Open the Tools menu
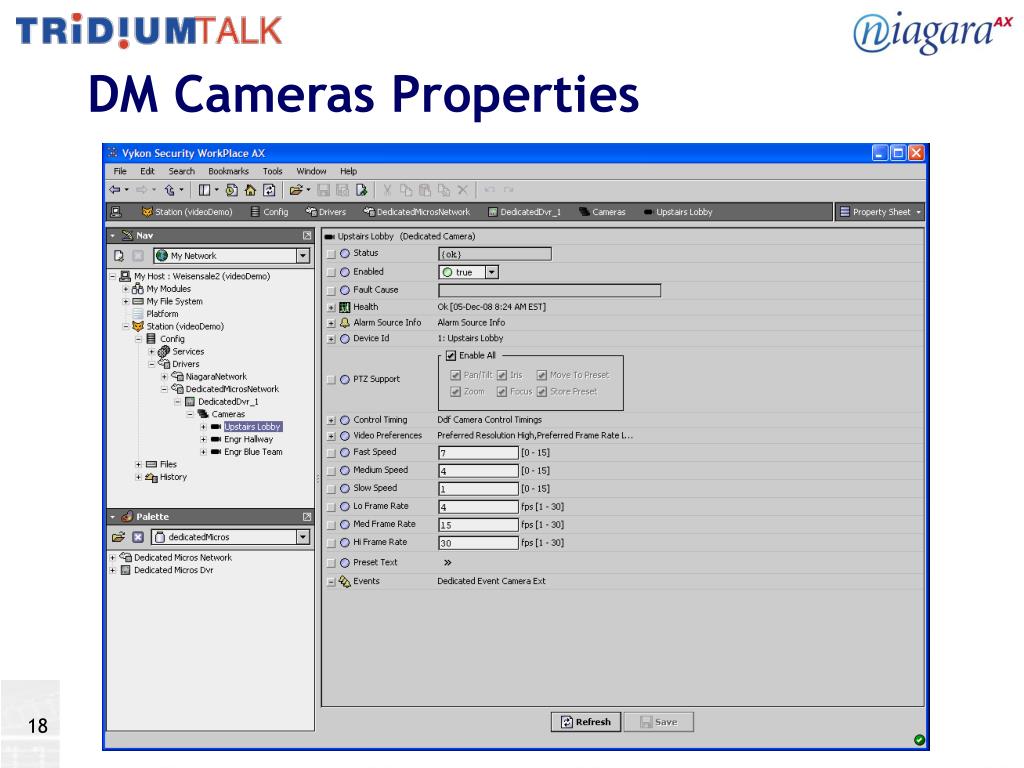 coord(273,171)
